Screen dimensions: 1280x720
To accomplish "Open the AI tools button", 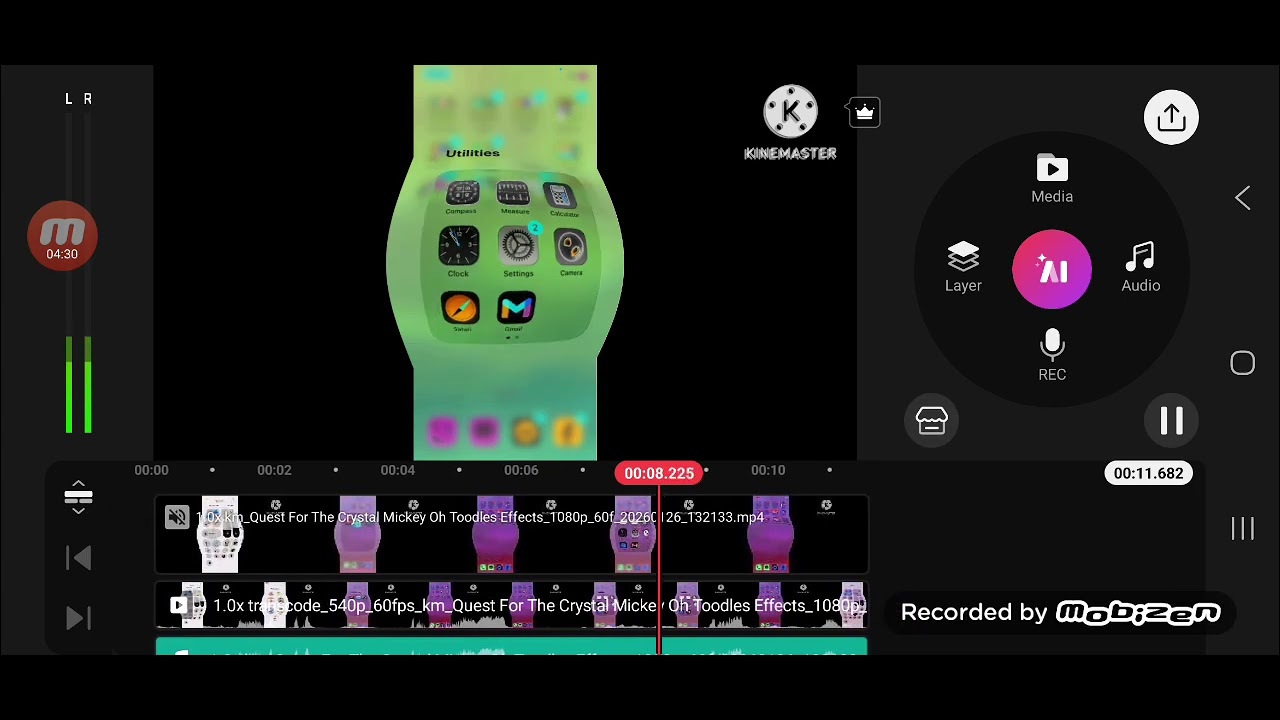I will [1052, 270].
